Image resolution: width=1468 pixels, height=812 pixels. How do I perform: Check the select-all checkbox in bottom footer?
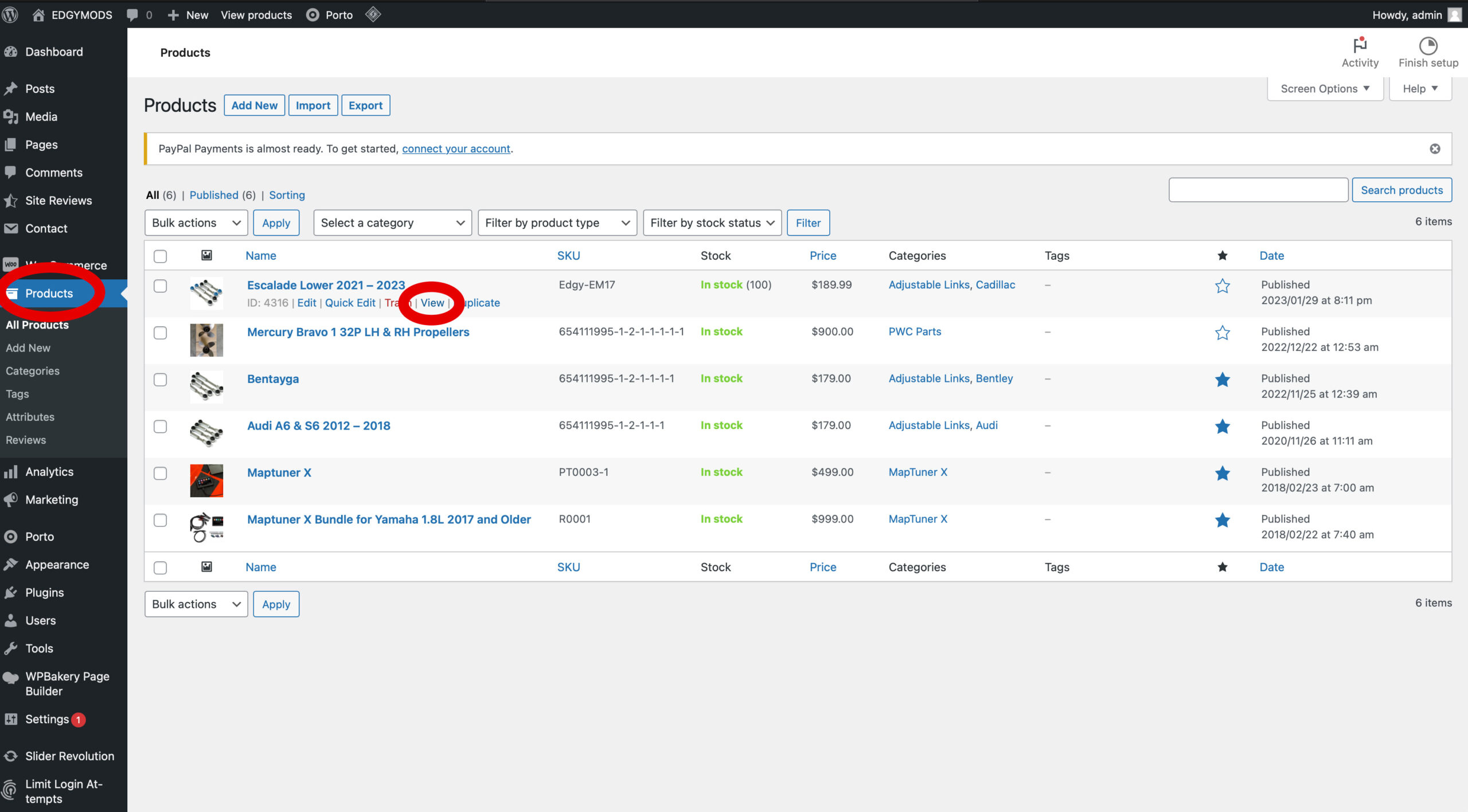(x=161, y=568)
